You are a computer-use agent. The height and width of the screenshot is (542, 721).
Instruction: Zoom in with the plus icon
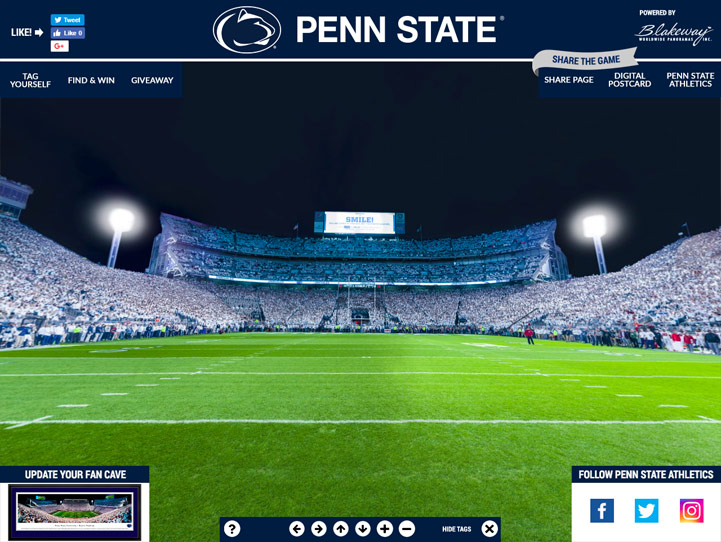pyautogui.click(x=385, y=529)
